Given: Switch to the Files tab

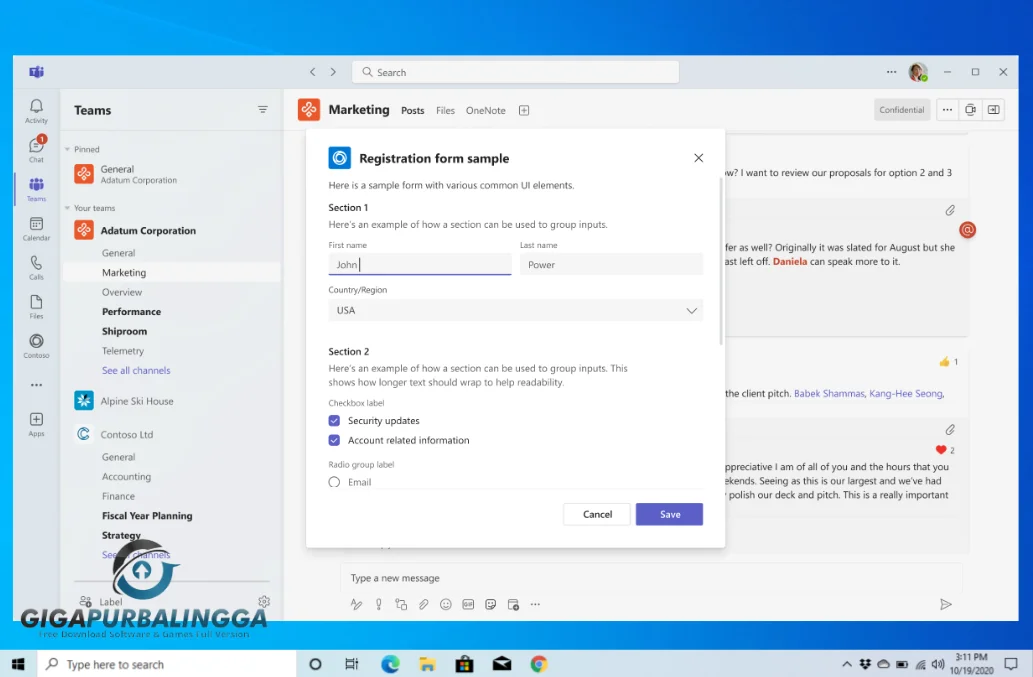Looking at the screenshot, I should click(445, 110).
